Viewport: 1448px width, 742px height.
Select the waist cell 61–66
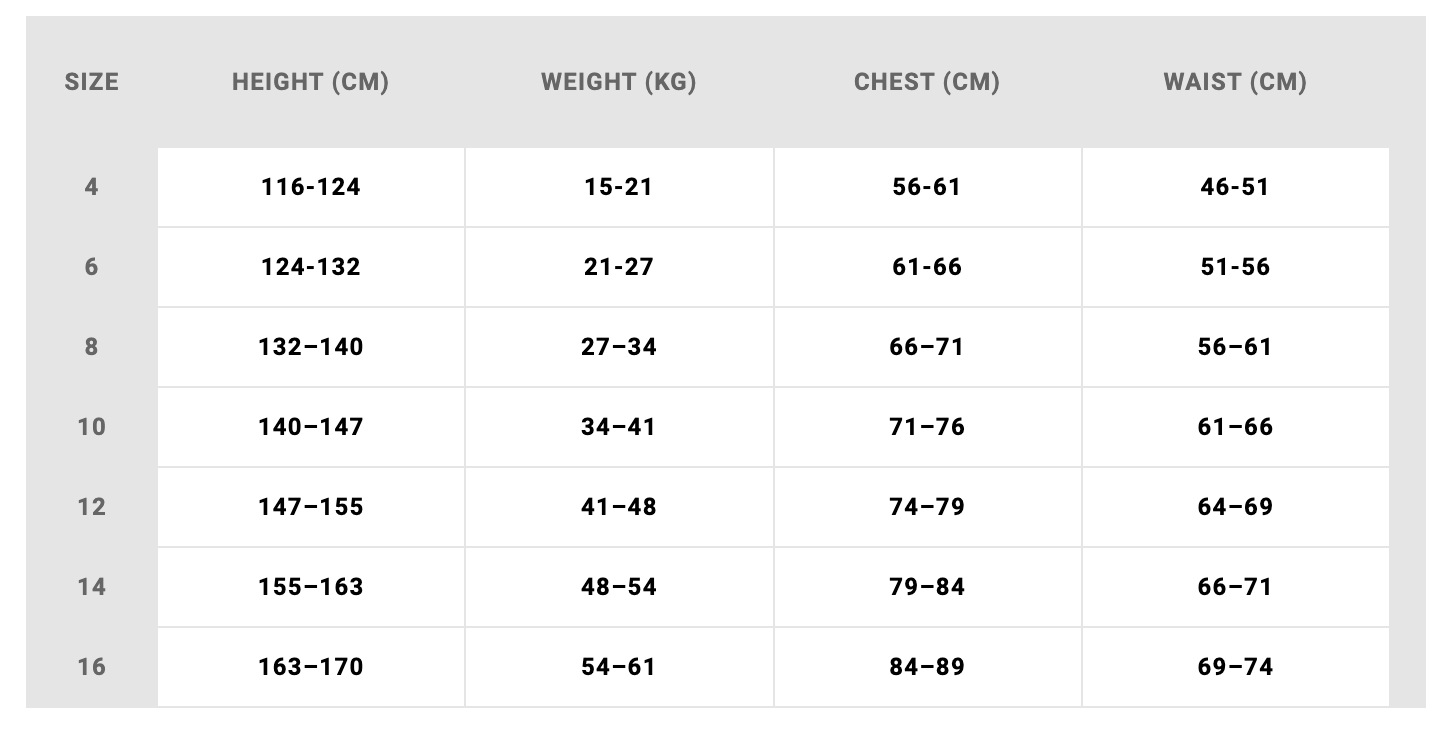[x=1236, y=427]
